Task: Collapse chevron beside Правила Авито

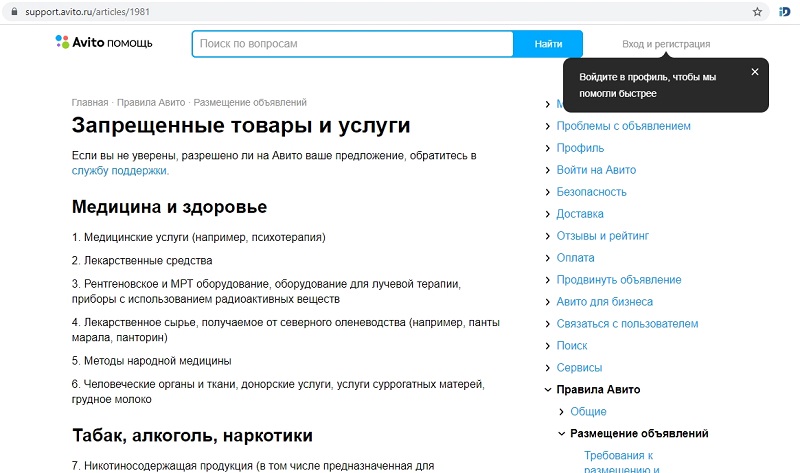Action: (x=547, y=390)
